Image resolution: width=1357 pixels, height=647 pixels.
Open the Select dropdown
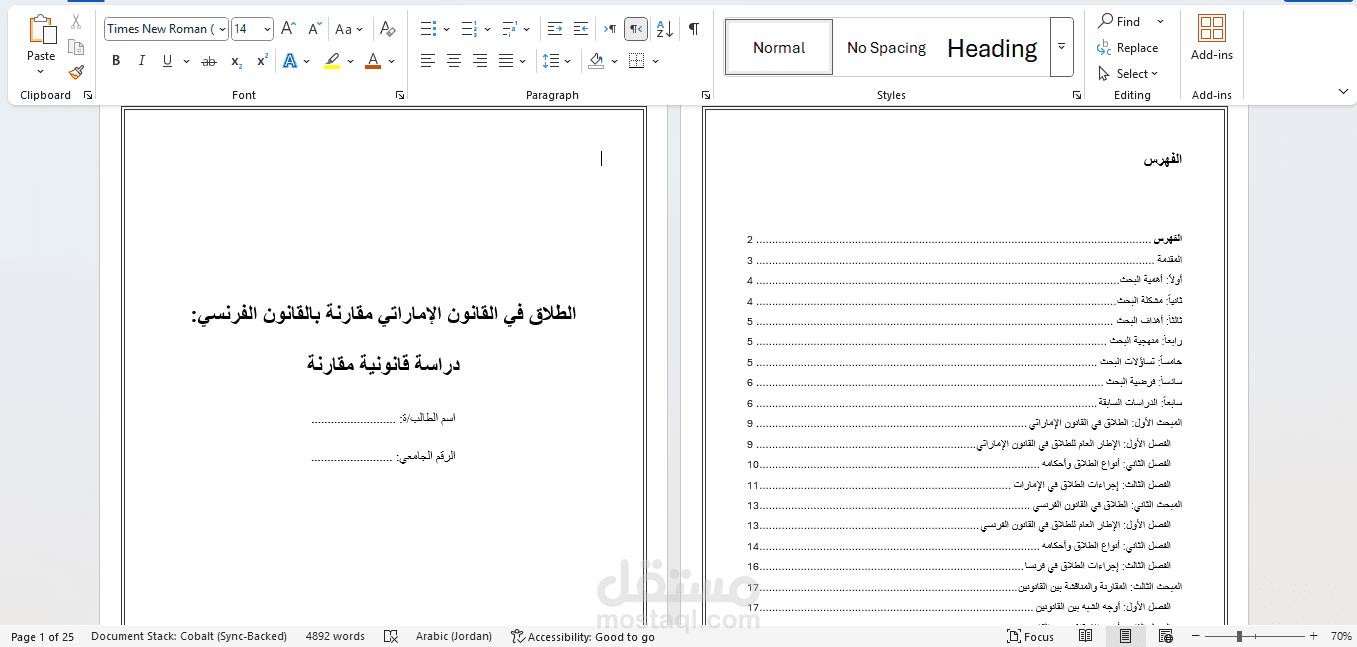(x=1128, y=73)
